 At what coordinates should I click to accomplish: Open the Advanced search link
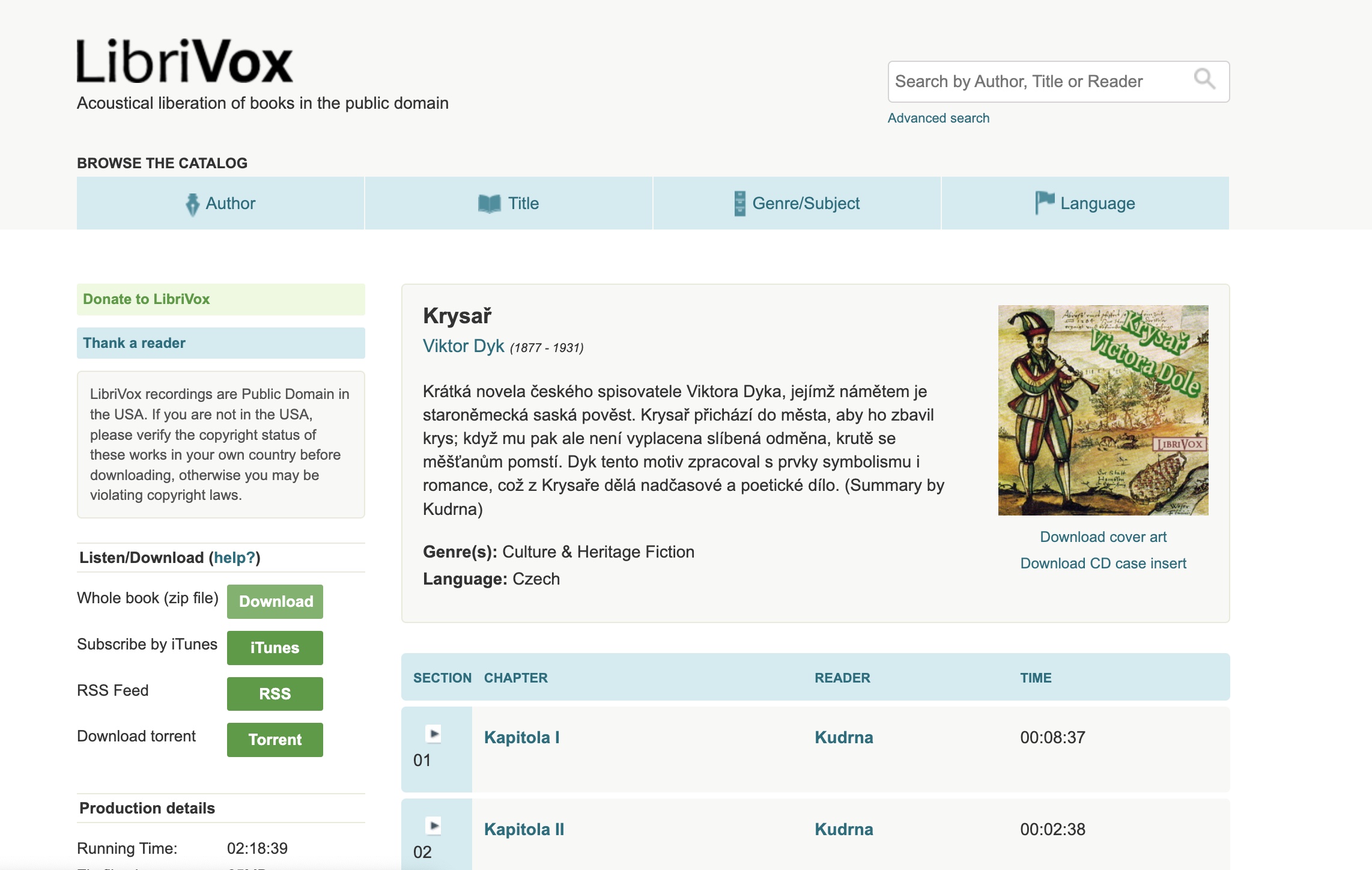click(x=938, y=118)
